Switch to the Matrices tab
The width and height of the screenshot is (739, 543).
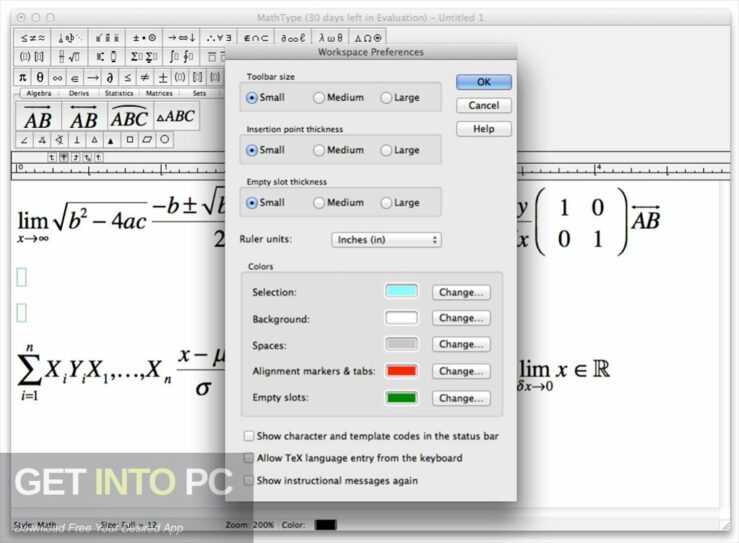pos(159,93)
